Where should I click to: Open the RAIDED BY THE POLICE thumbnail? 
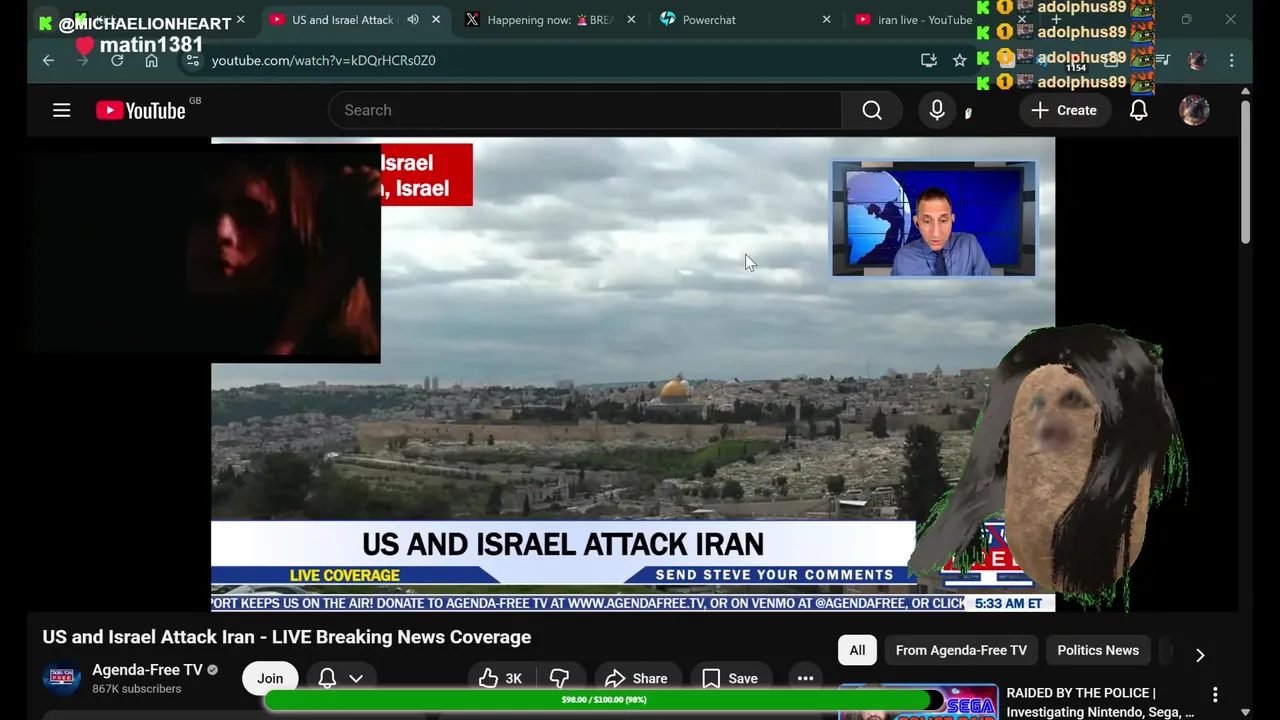click(x=918, y=702)
